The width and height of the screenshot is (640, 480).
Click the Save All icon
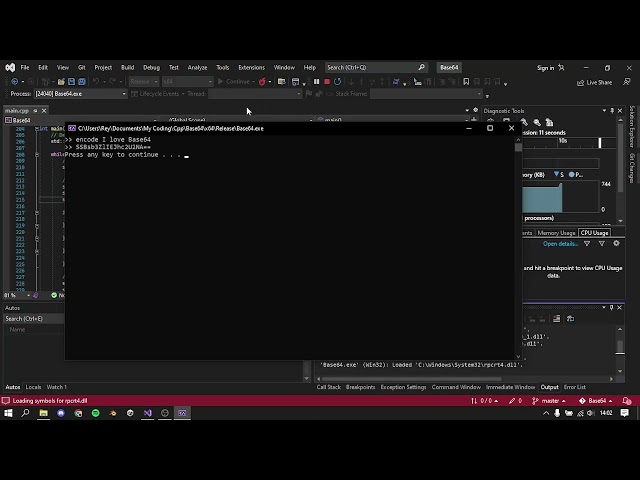point(82,82)
